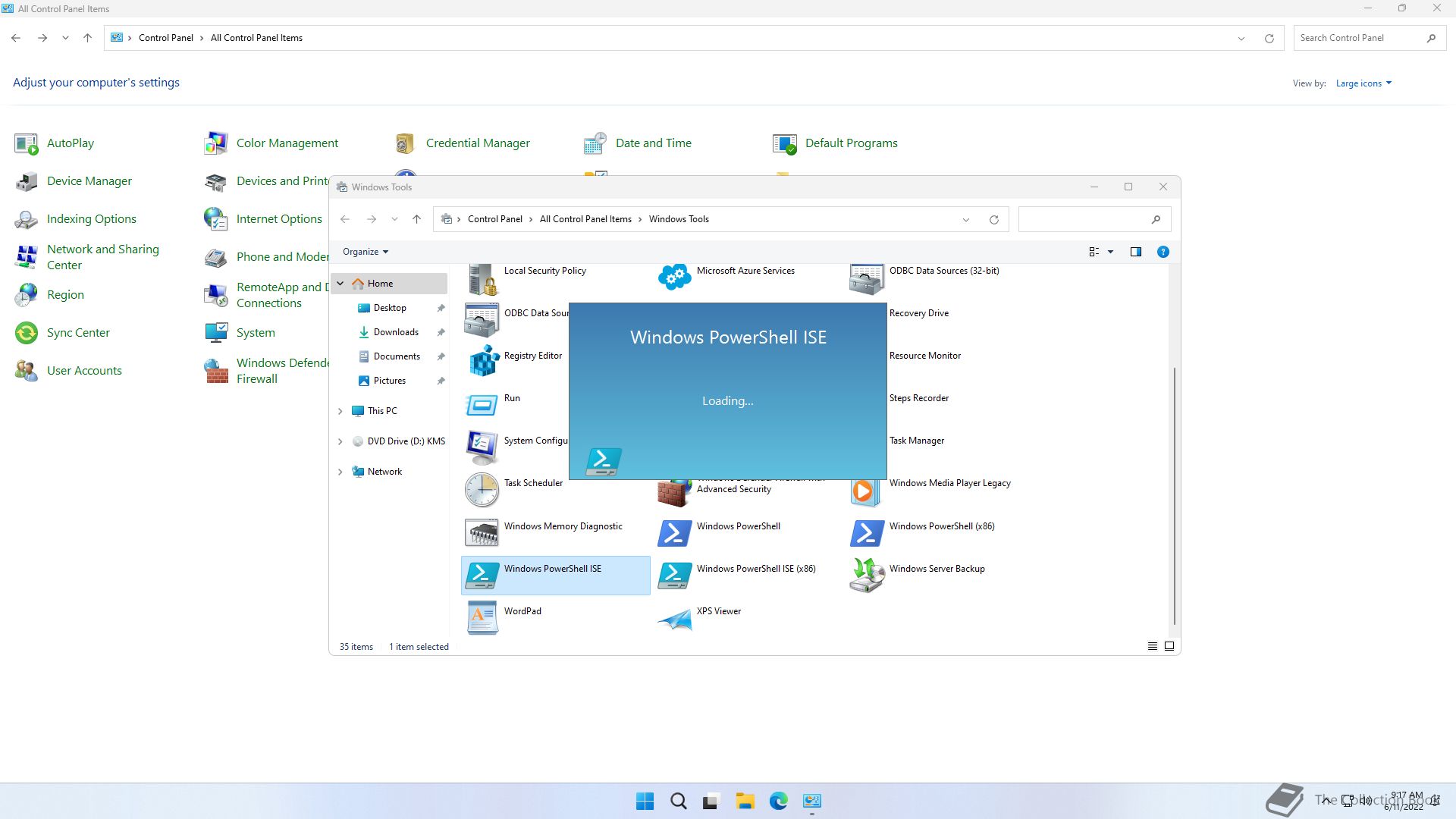Launch Windows Memory Diagnostic icon
The width and height of the screenshot is (1456, 819).
pos(482,532)
